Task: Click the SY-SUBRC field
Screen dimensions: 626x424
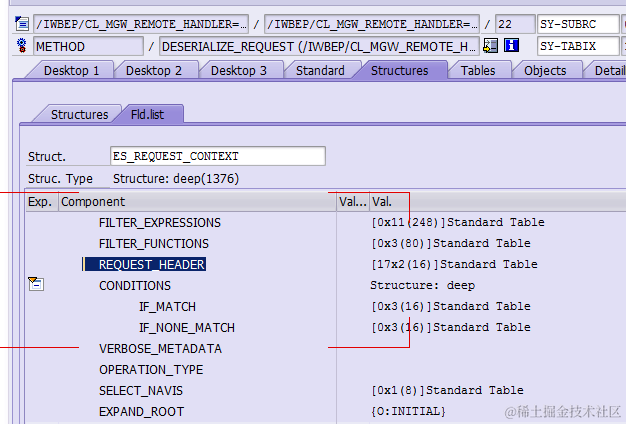Action: [578, 24]
